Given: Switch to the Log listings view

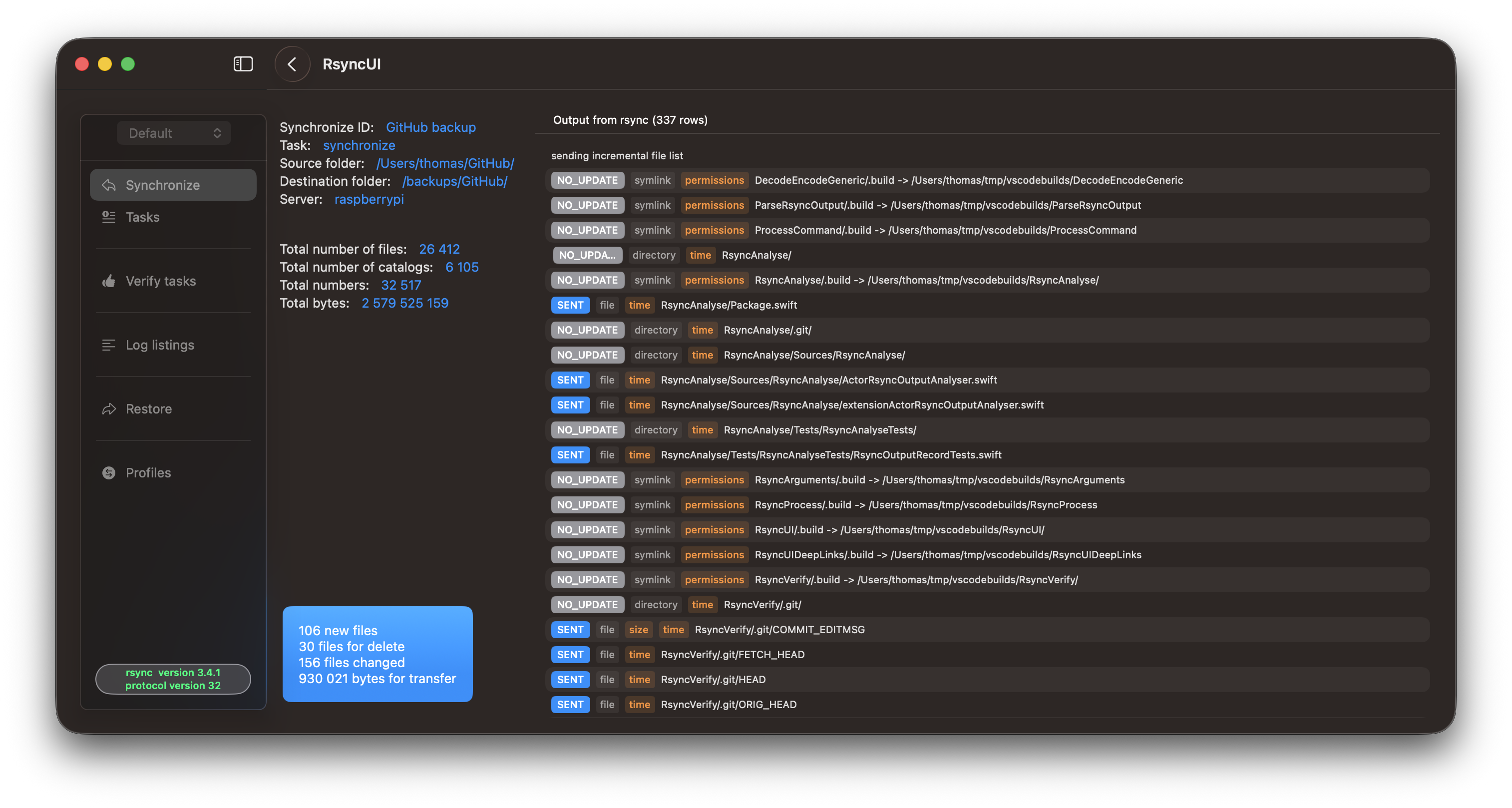Looking at the screenshot, I should 160,345.
